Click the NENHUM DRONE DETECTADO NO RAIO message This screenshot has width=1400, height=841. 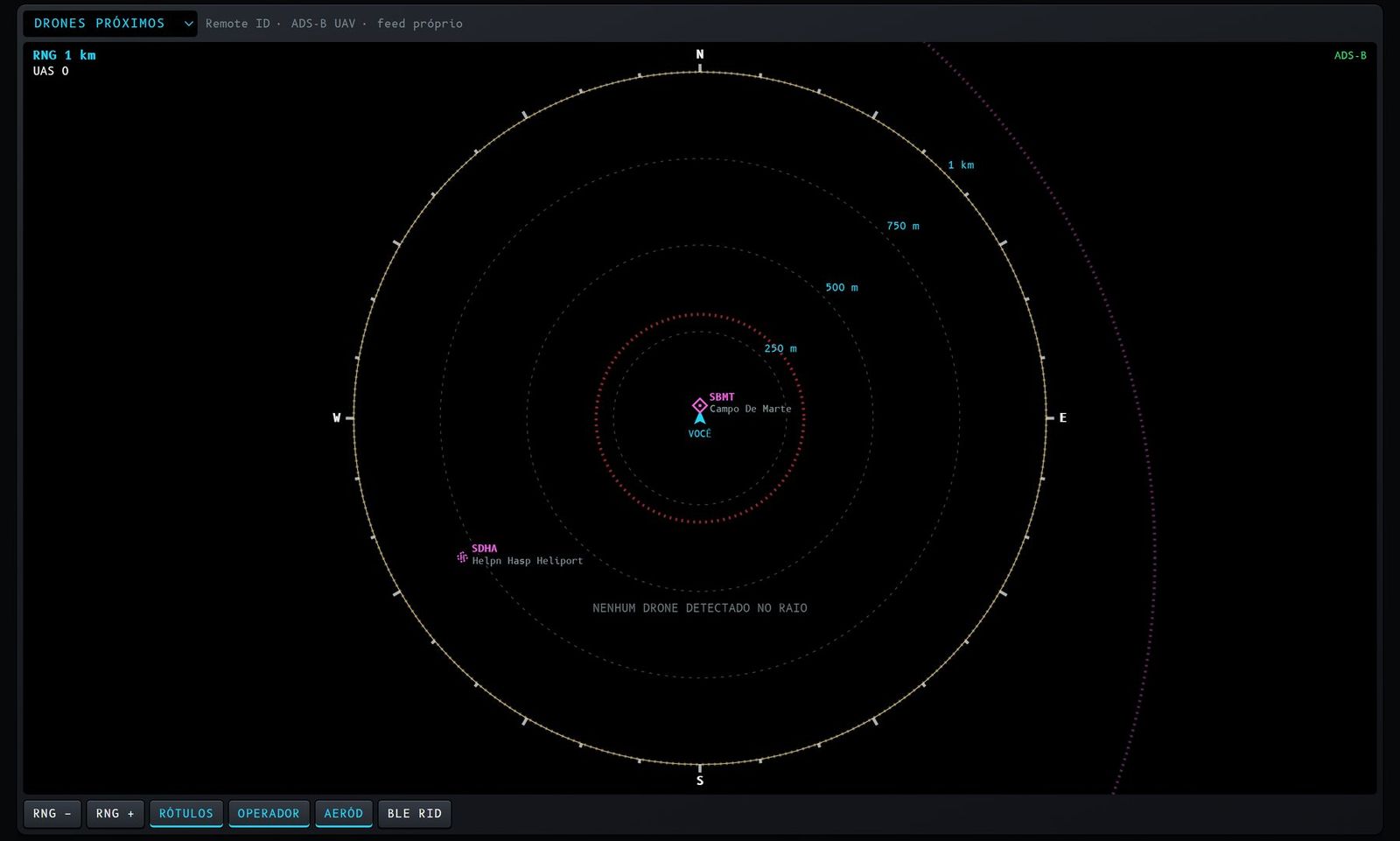(x=700, y=608)
